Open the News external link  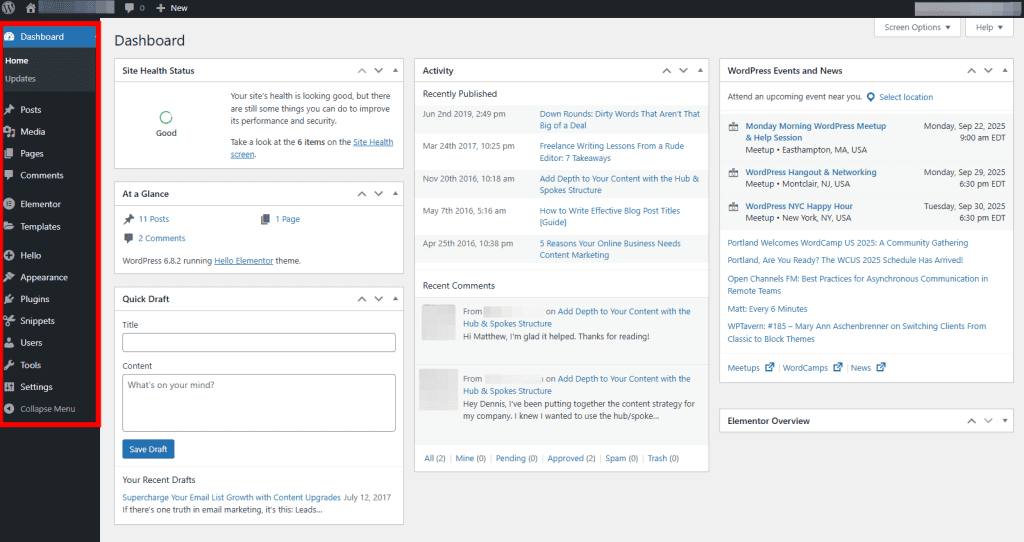point(868,368)
